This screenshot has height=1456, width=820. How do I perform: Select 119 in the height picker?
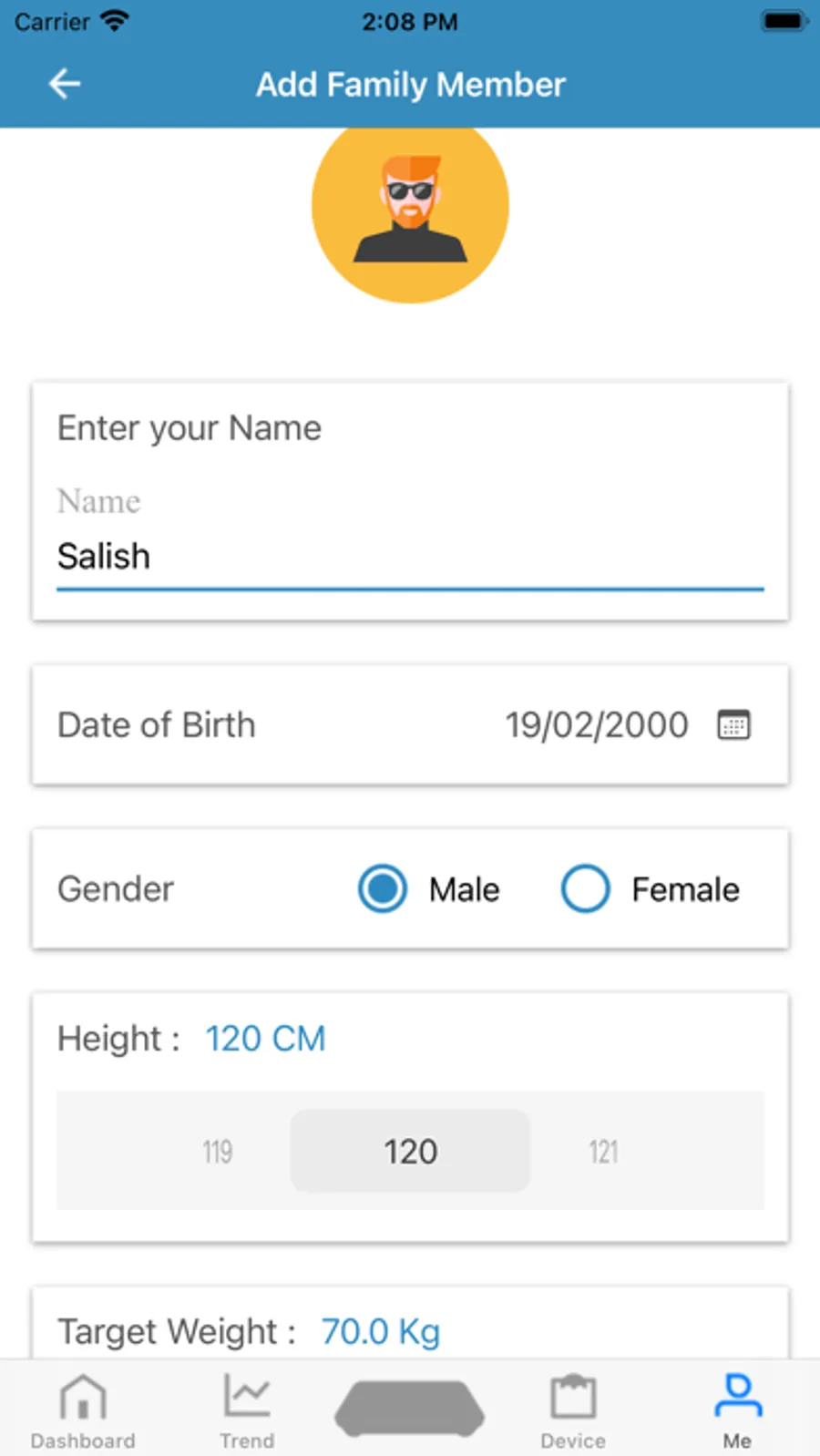(218, 1152)
